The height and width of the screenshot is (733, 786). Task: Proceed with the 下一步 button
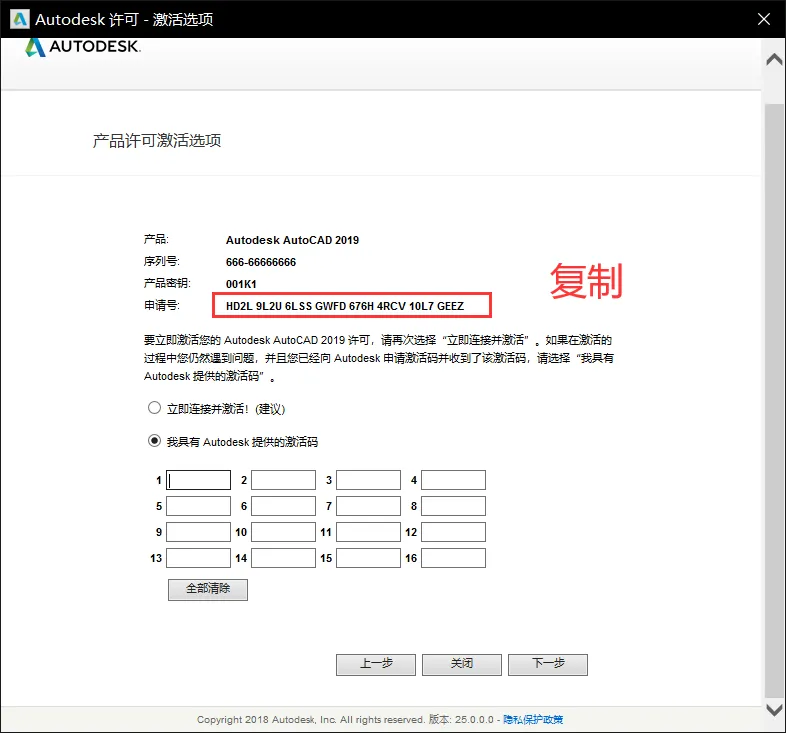click(548, 664)
